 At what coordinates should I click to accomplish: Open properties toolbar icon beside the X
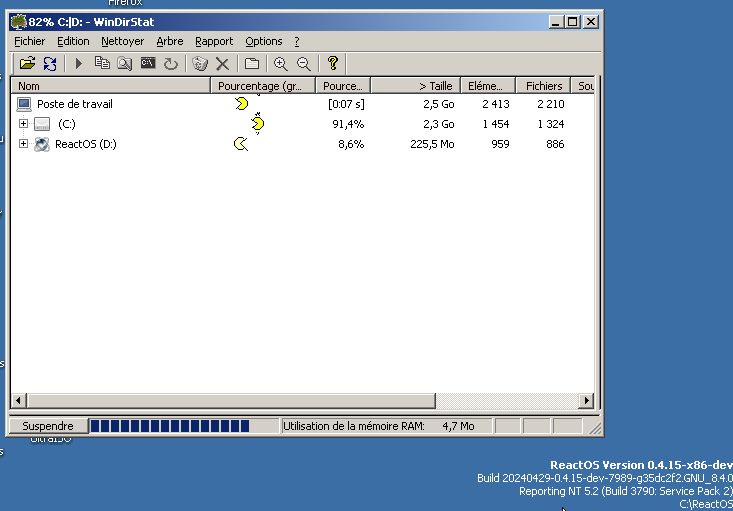point(252,63)
